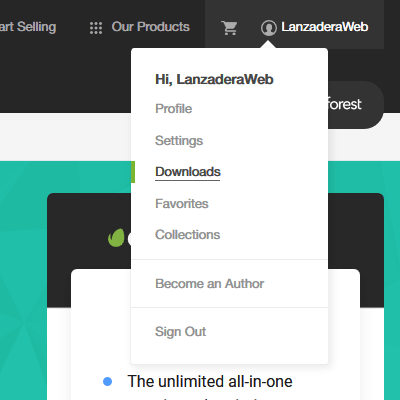400x400 pixels.
Task: Go to Downloads in the account menu
Action: point(188,172)
